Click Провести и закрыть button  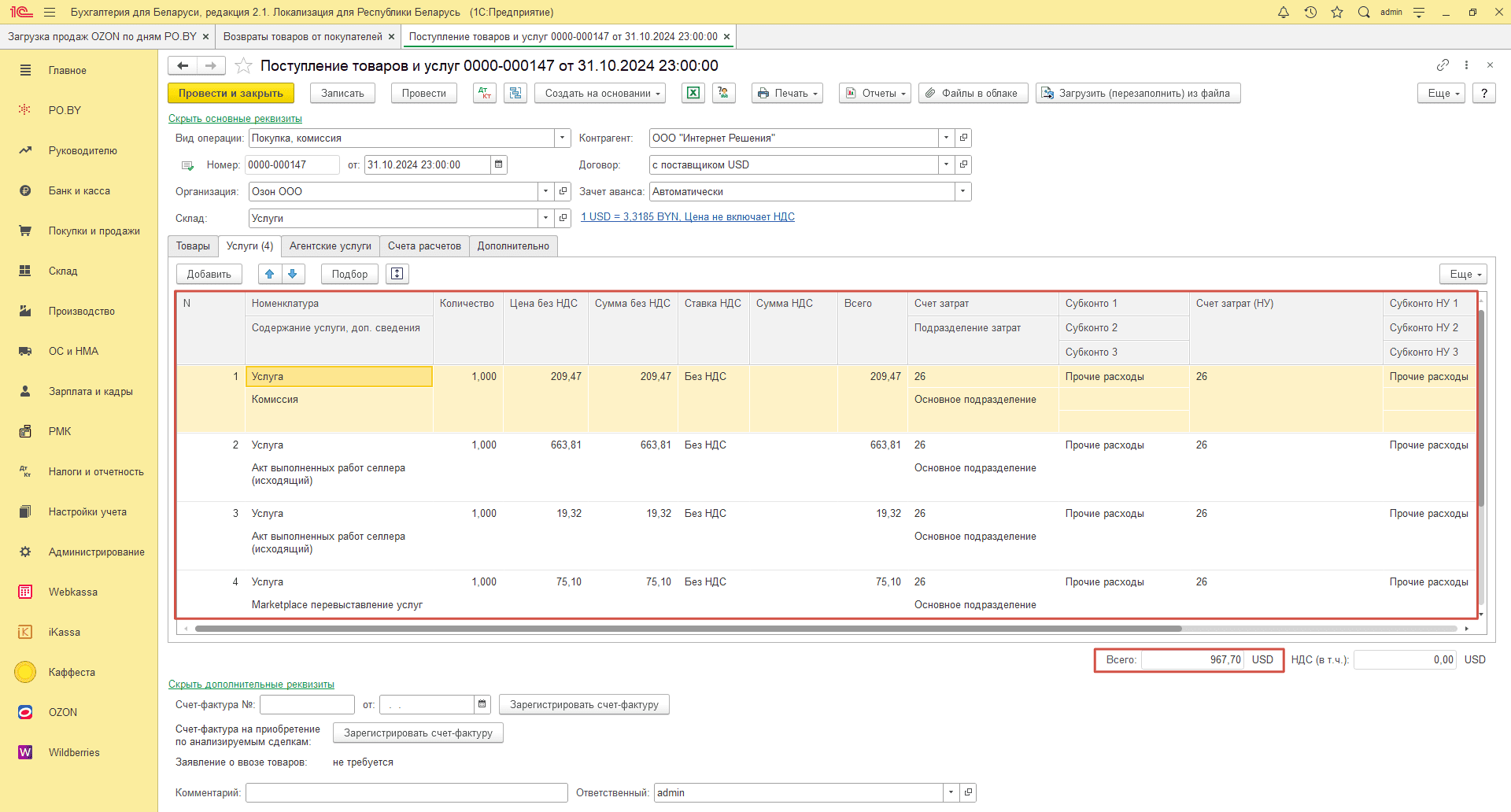click(x=231, y=93)
